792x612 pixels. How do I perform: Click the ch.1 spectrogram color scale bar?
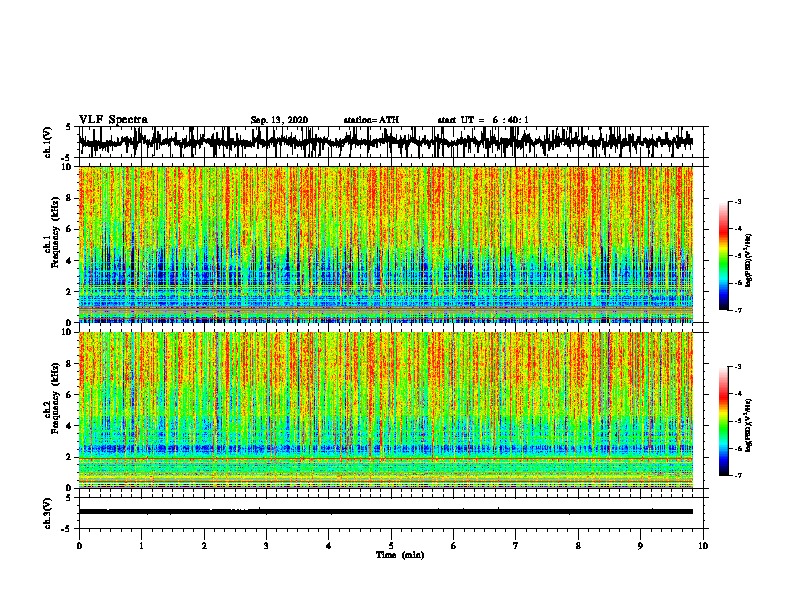[x=723, y=256]
